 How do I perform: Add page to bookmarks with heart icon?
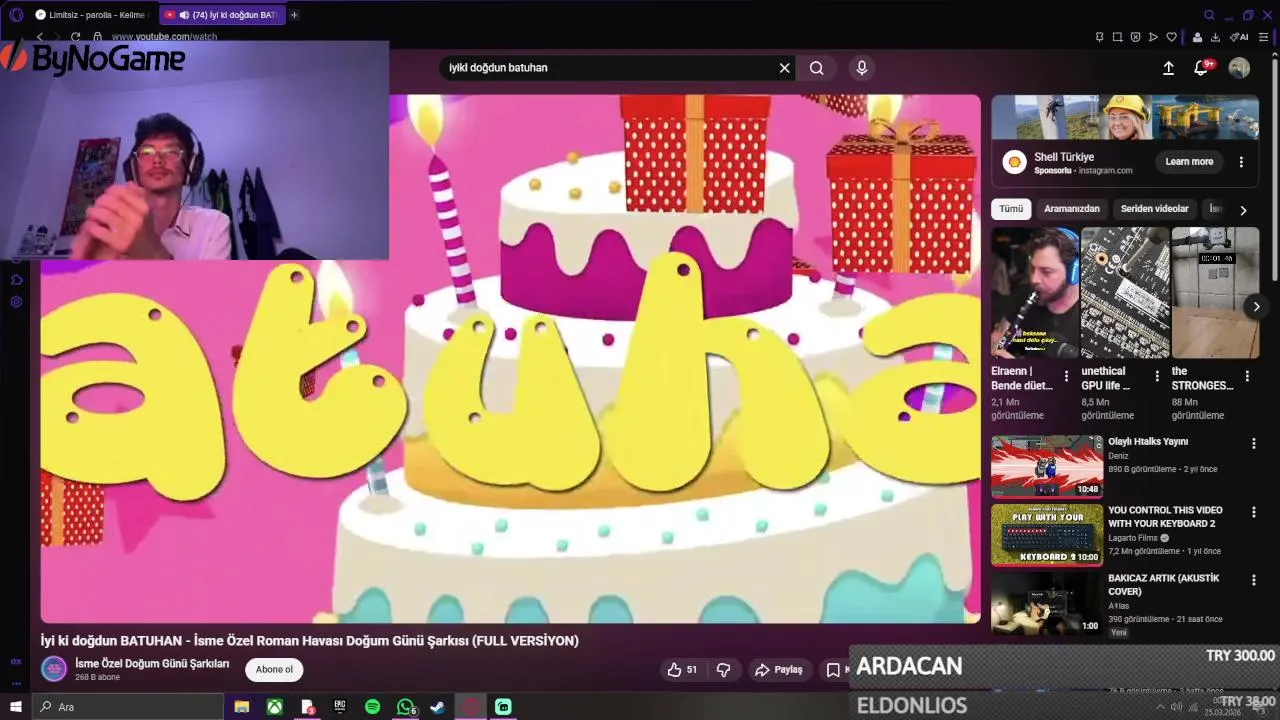click(1172, 37)
